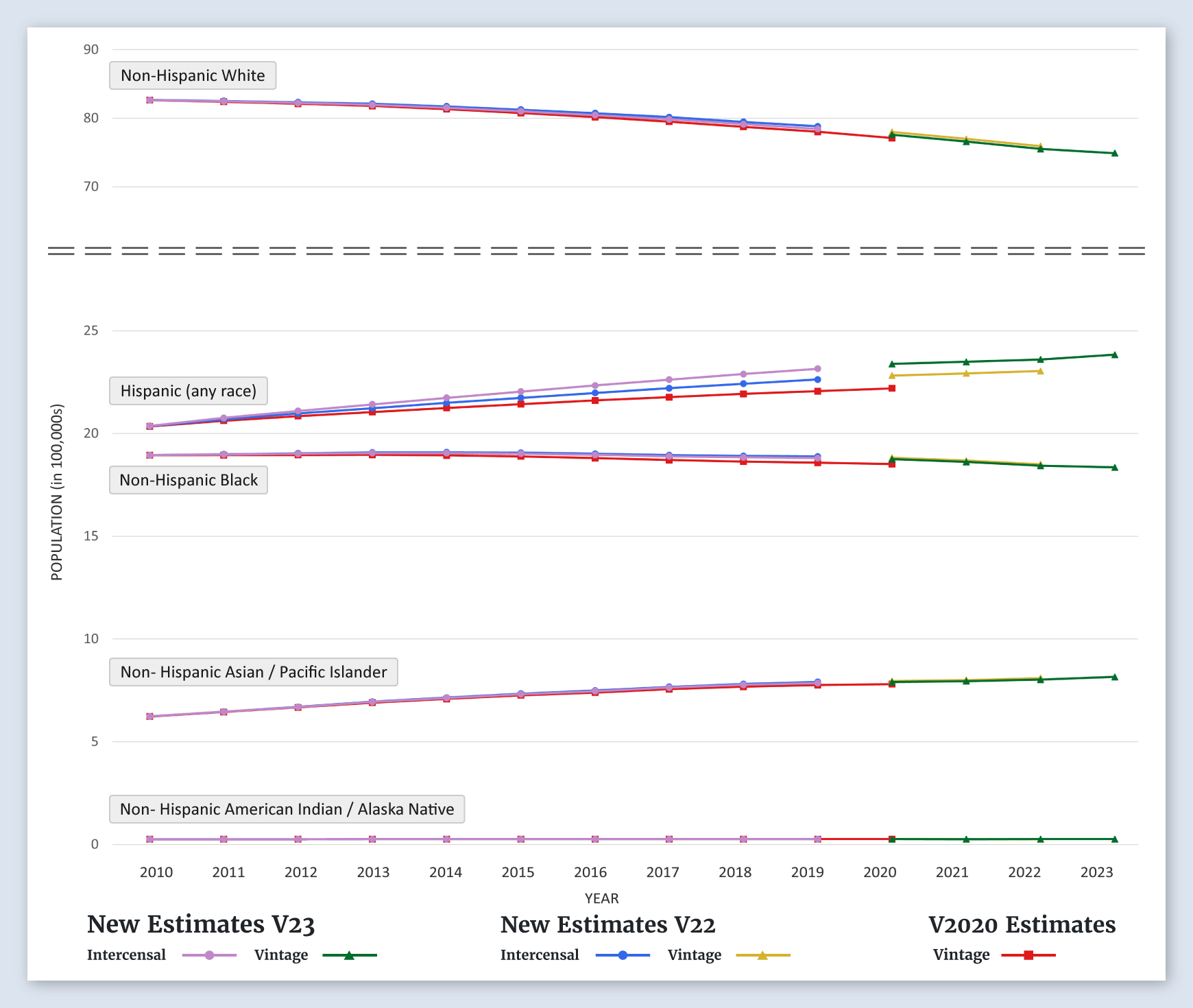Image resolution: width=1193 pixels, height=1008 pixels.
Task: Toggle the V23 Intercensal legend label
Action: (x=126, y=955)
